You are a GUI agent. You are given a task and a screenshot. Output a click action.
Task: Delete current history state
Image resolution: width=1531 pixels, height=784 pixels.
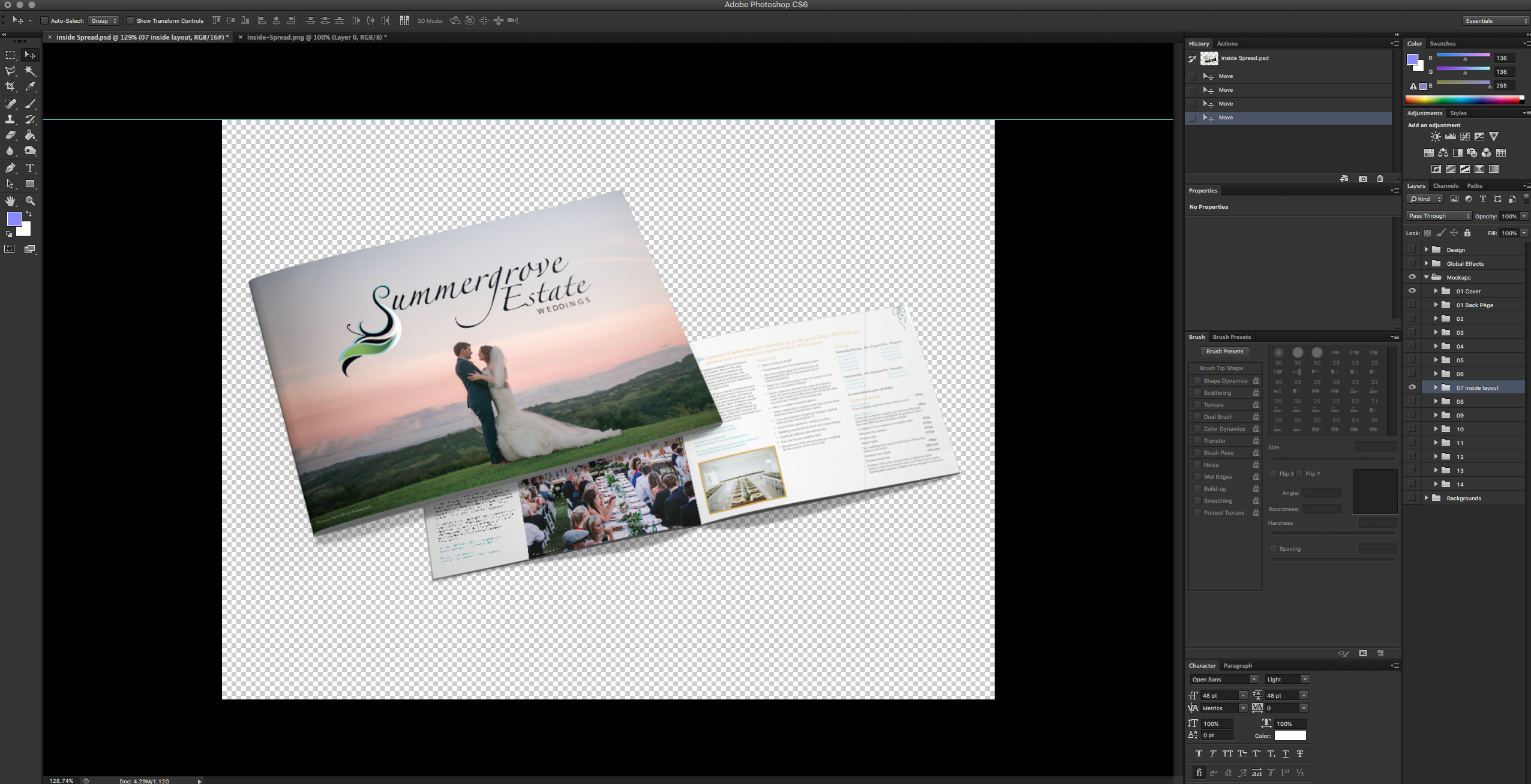pos(1380,179)
